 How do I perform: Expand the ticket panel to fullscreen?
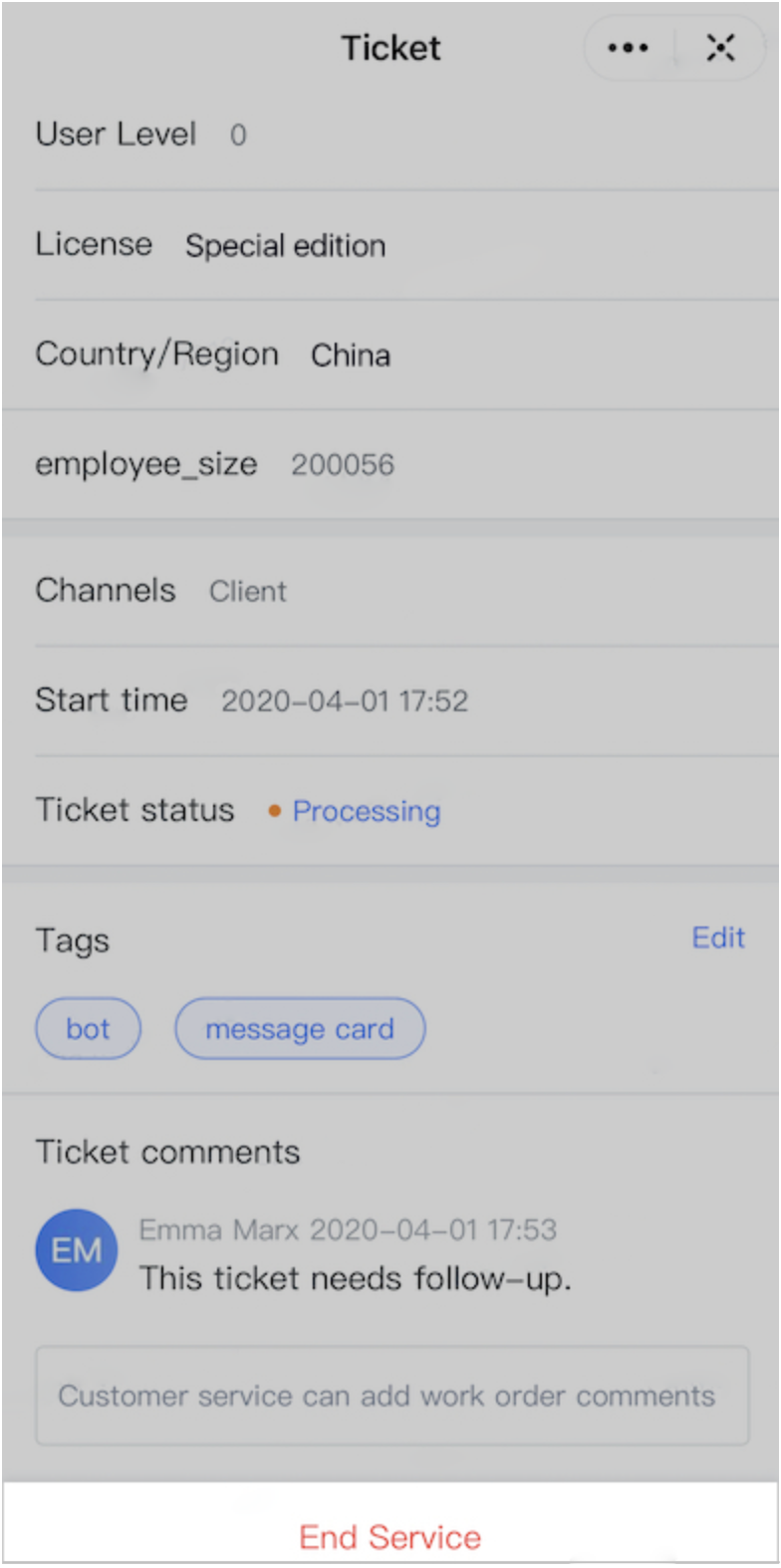[x=720, y=47]
